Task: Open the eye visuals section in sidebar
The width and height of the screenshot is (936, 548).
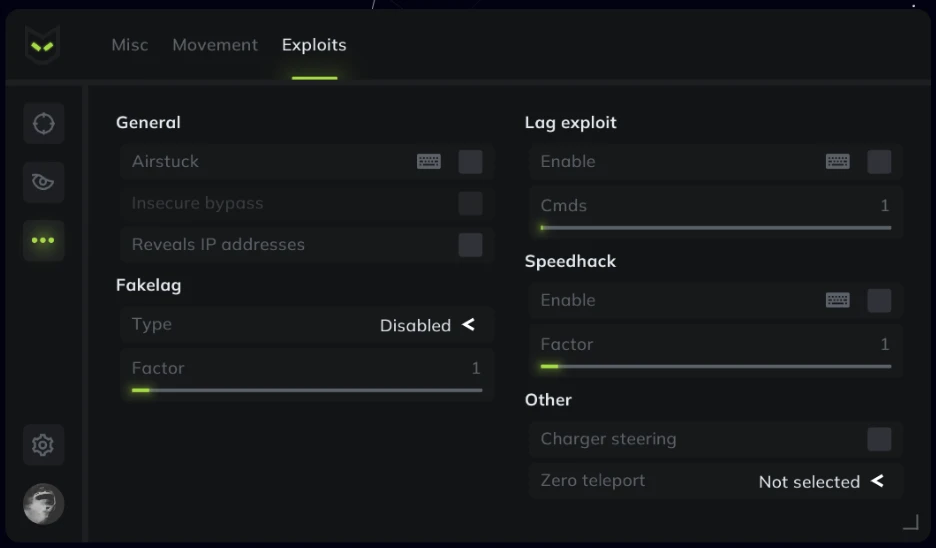Action: [x=44, y=182]
